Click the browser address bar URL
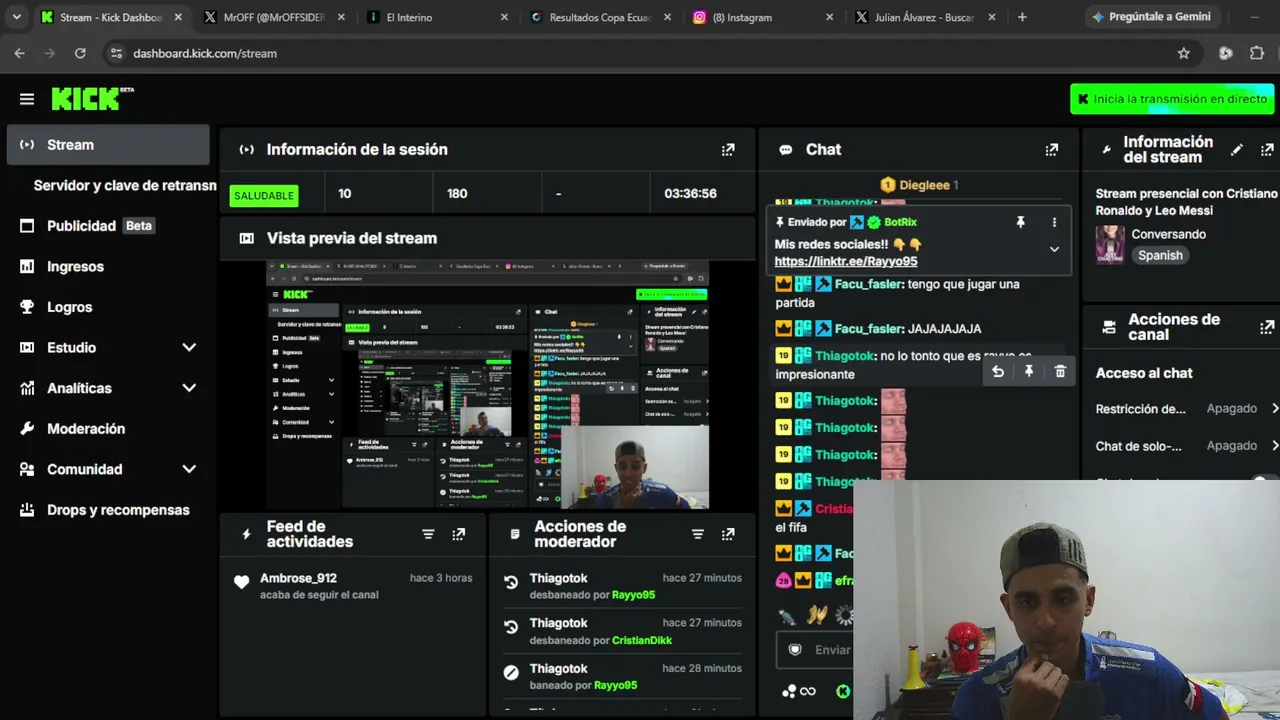The width and height of the screenshot is (1280, 720). click(205, 53)
